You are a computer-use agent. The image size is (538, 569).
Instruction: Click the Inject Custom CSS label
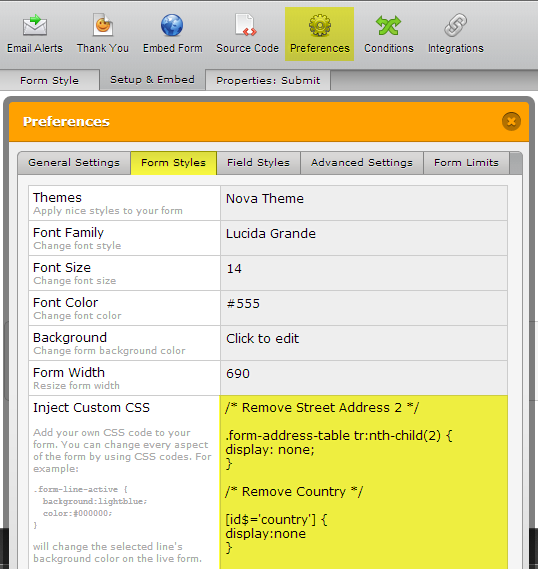click(91, 408)
